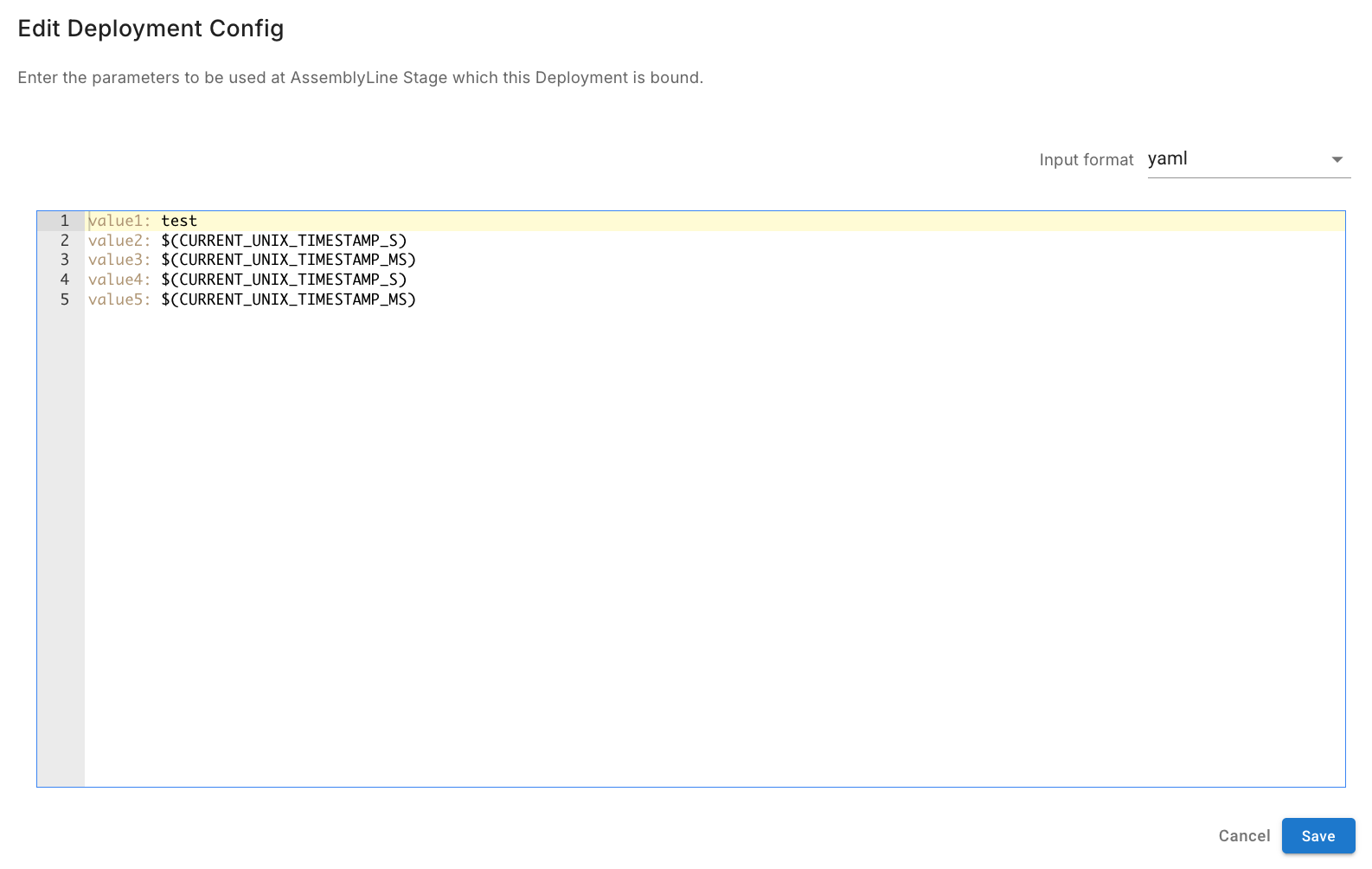
Task: Click the Input format label
Action: tap(1086, 160)
